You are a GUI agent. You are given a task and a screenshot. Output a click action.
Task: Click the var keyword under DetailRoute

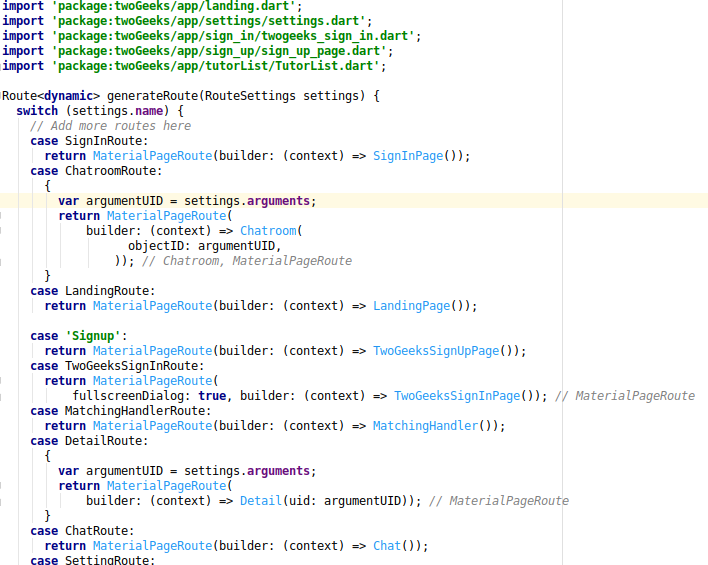(69, 471)
